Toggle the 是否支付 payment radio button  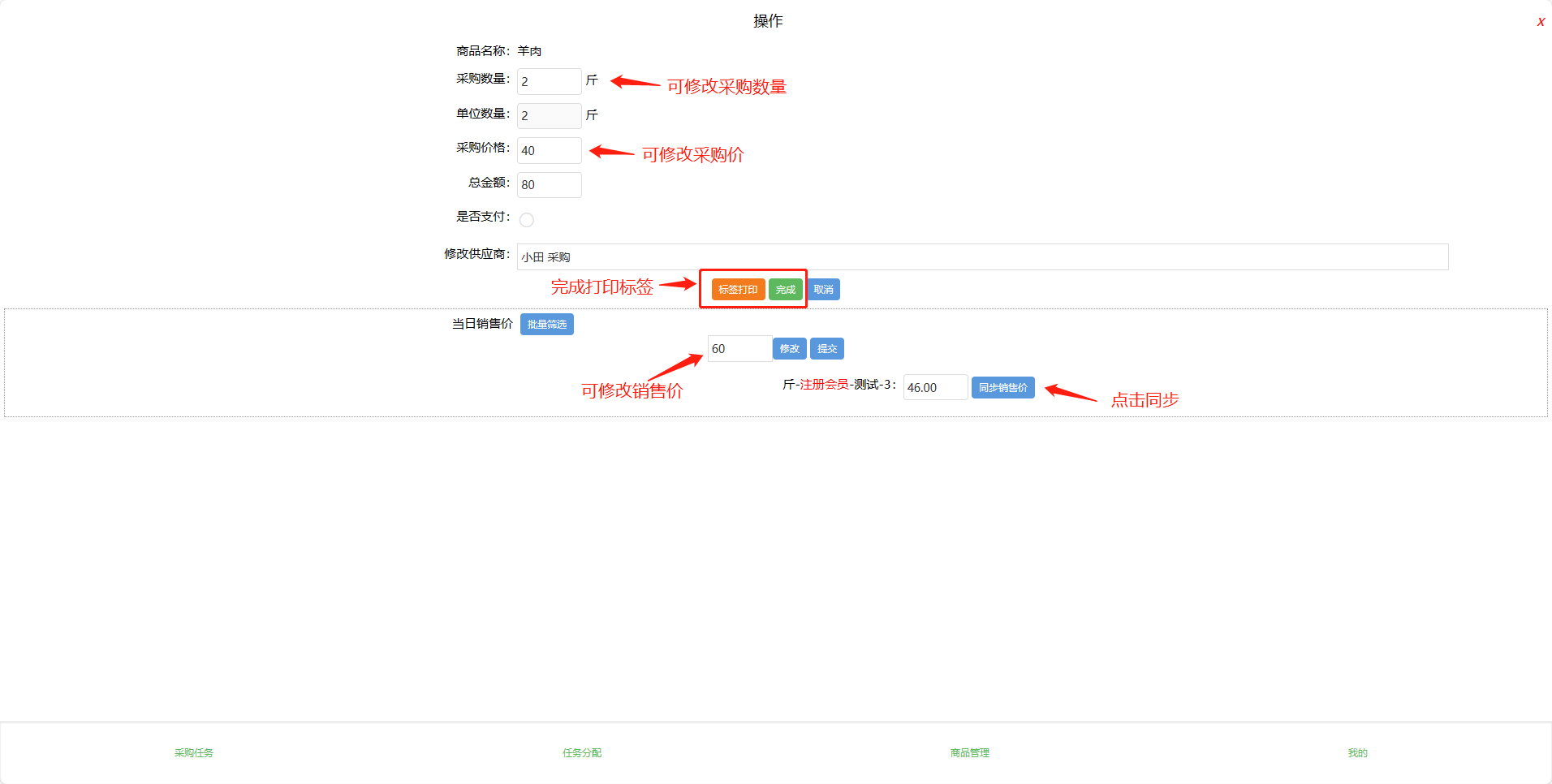[x=527, y=220]
